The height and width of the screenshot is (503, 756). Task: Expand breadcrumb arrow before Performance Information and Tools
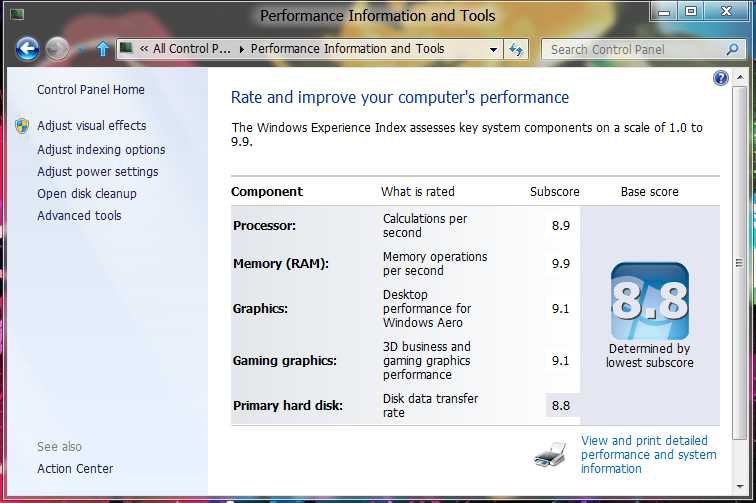click(x=242, y=49)
